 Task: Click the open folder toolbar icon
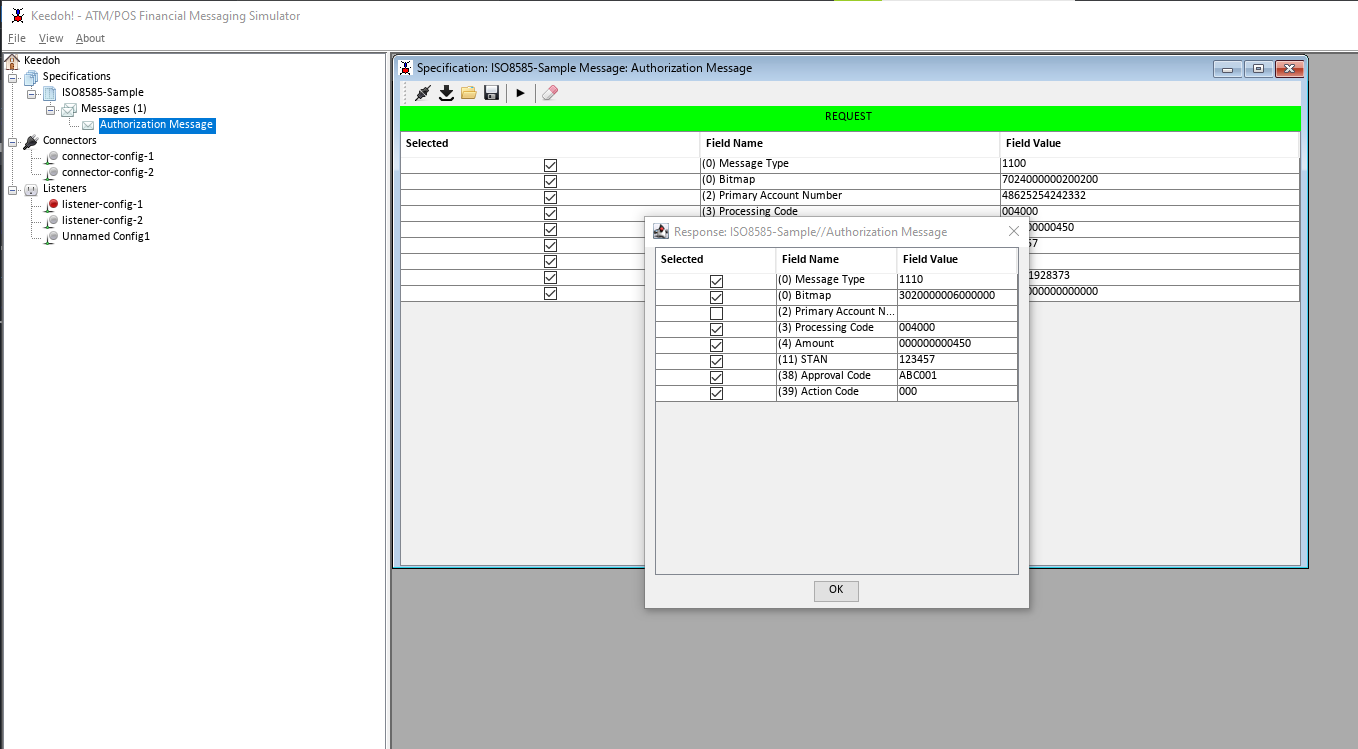tap(468, 93)
